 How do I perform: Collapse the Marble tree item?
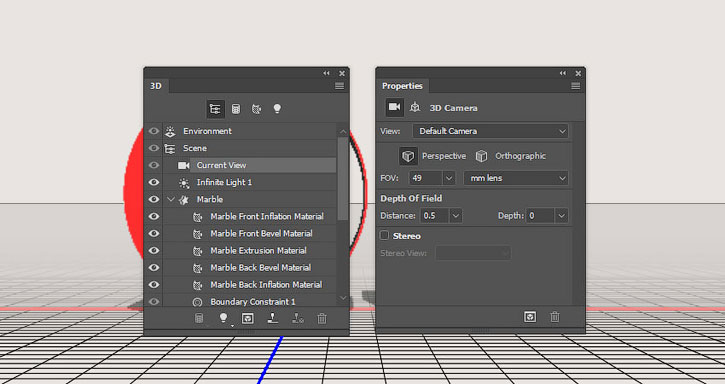(171, 199)
